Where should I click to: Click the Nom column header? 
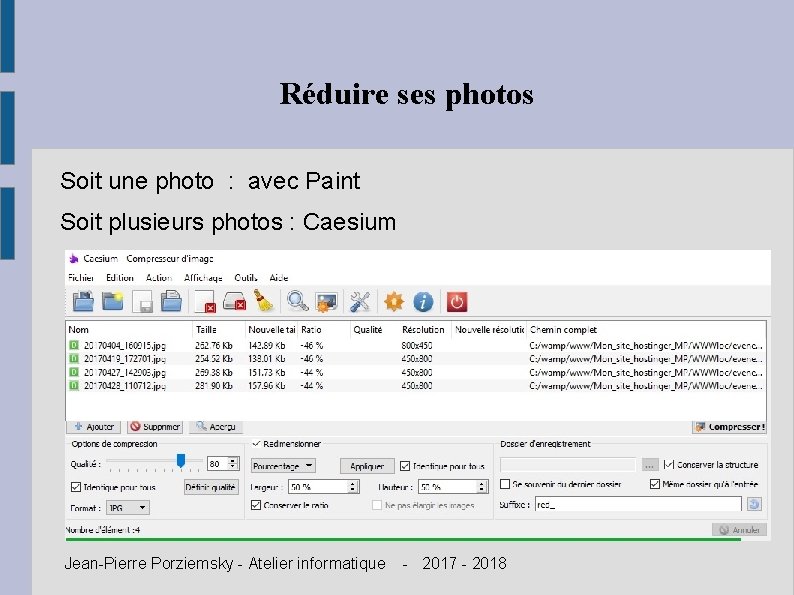click(x=79, y=330)
